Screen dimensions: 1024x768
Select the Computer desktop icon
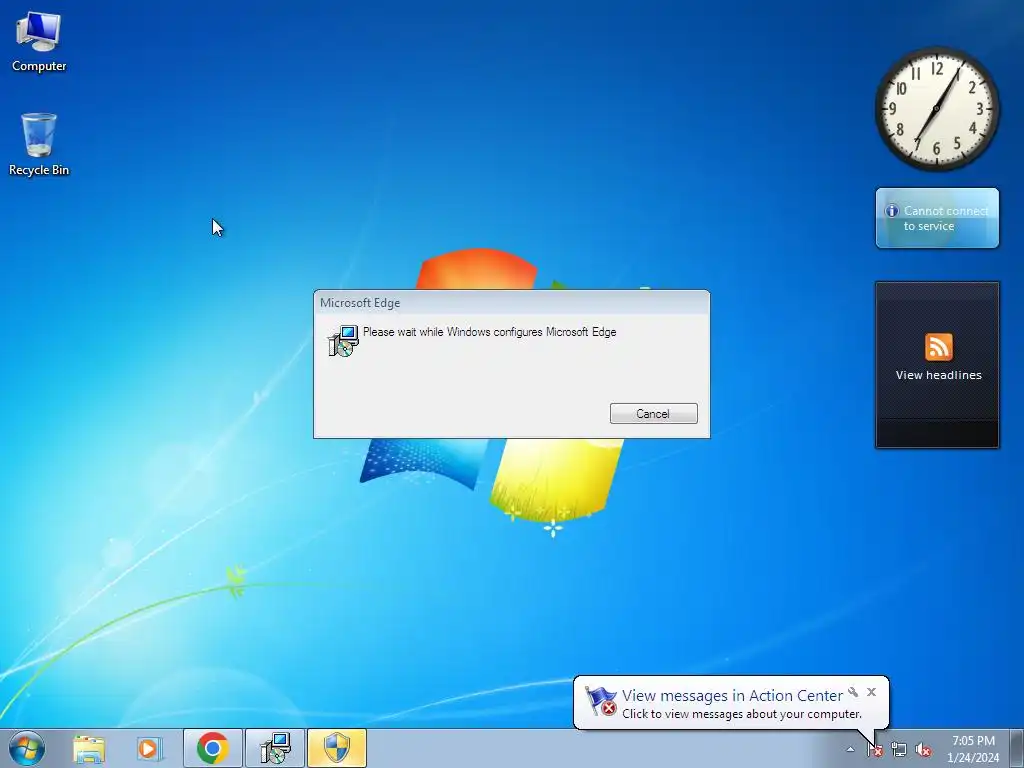tap(39, 41)
